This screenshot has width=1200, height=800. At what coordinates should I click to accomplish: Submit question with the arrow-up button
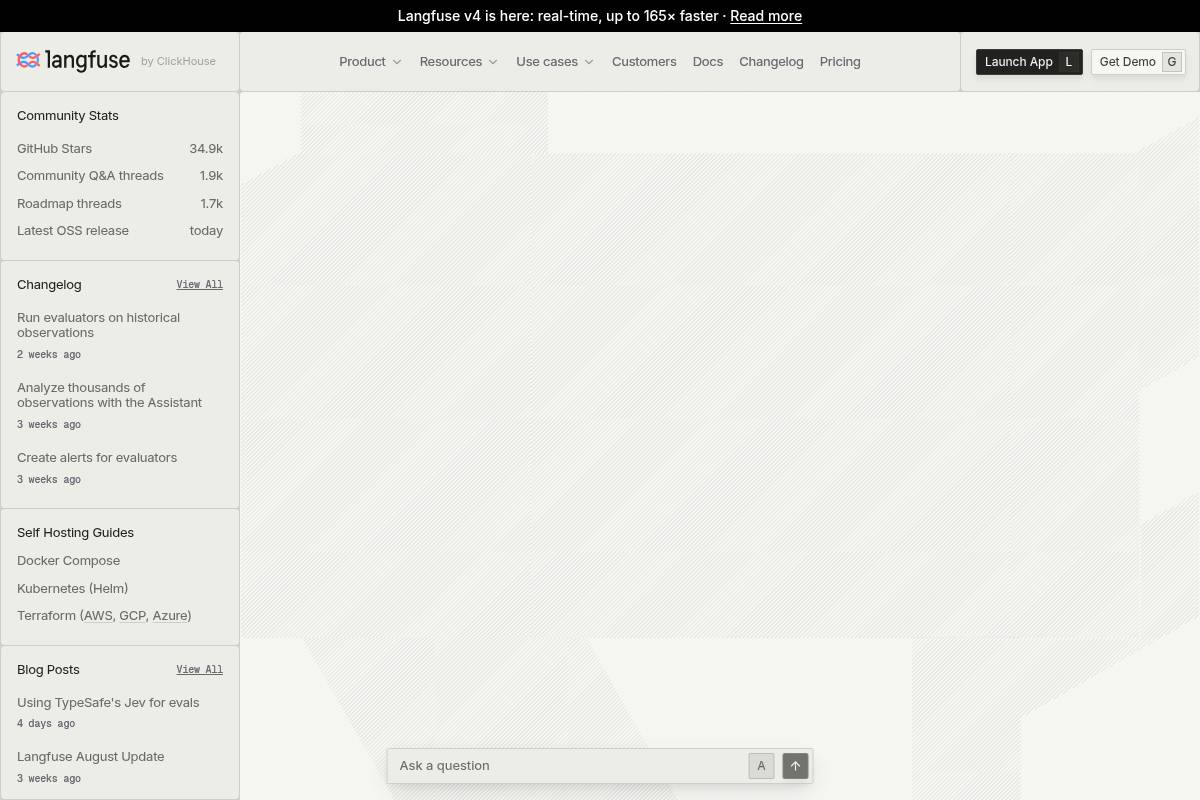pos(795,766)
